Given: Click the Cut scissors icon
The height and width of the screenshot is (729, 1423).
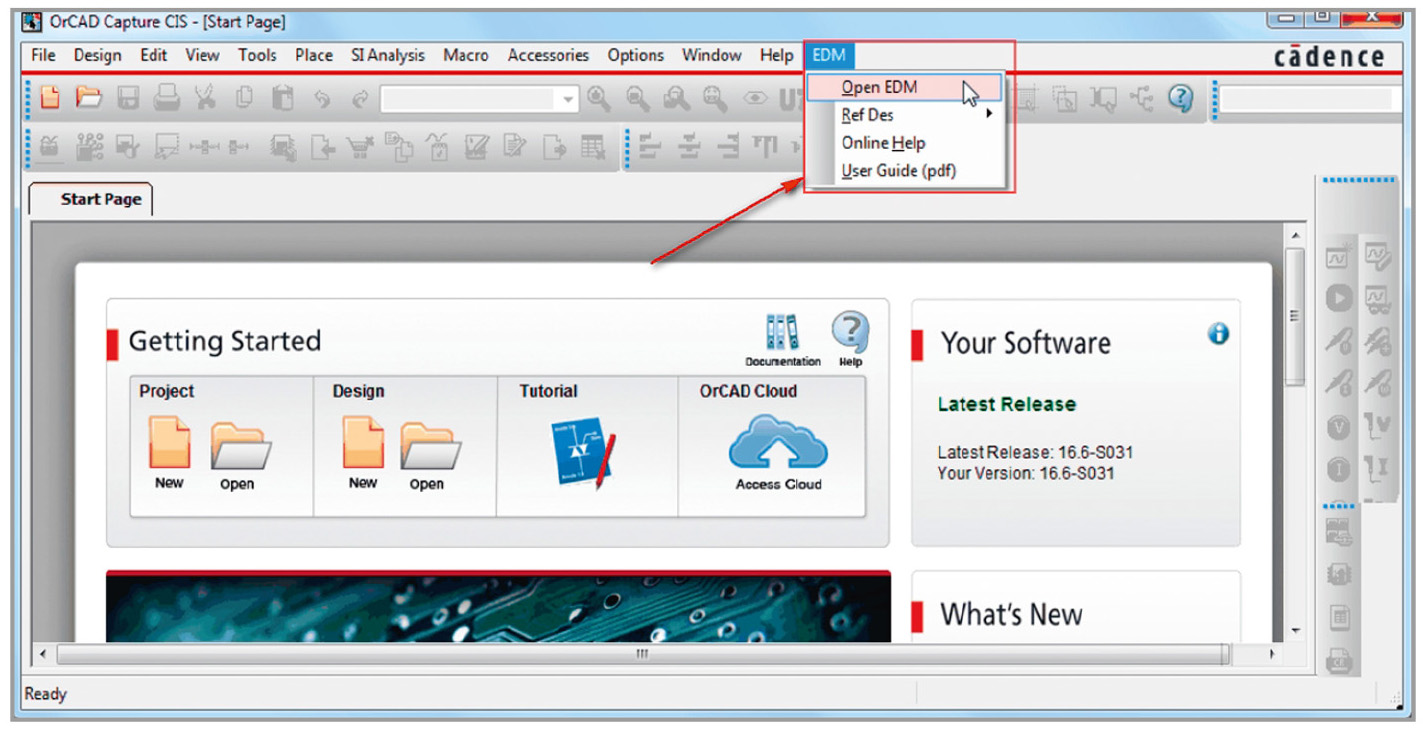Looking at the screenshot, I should [205, 97].
